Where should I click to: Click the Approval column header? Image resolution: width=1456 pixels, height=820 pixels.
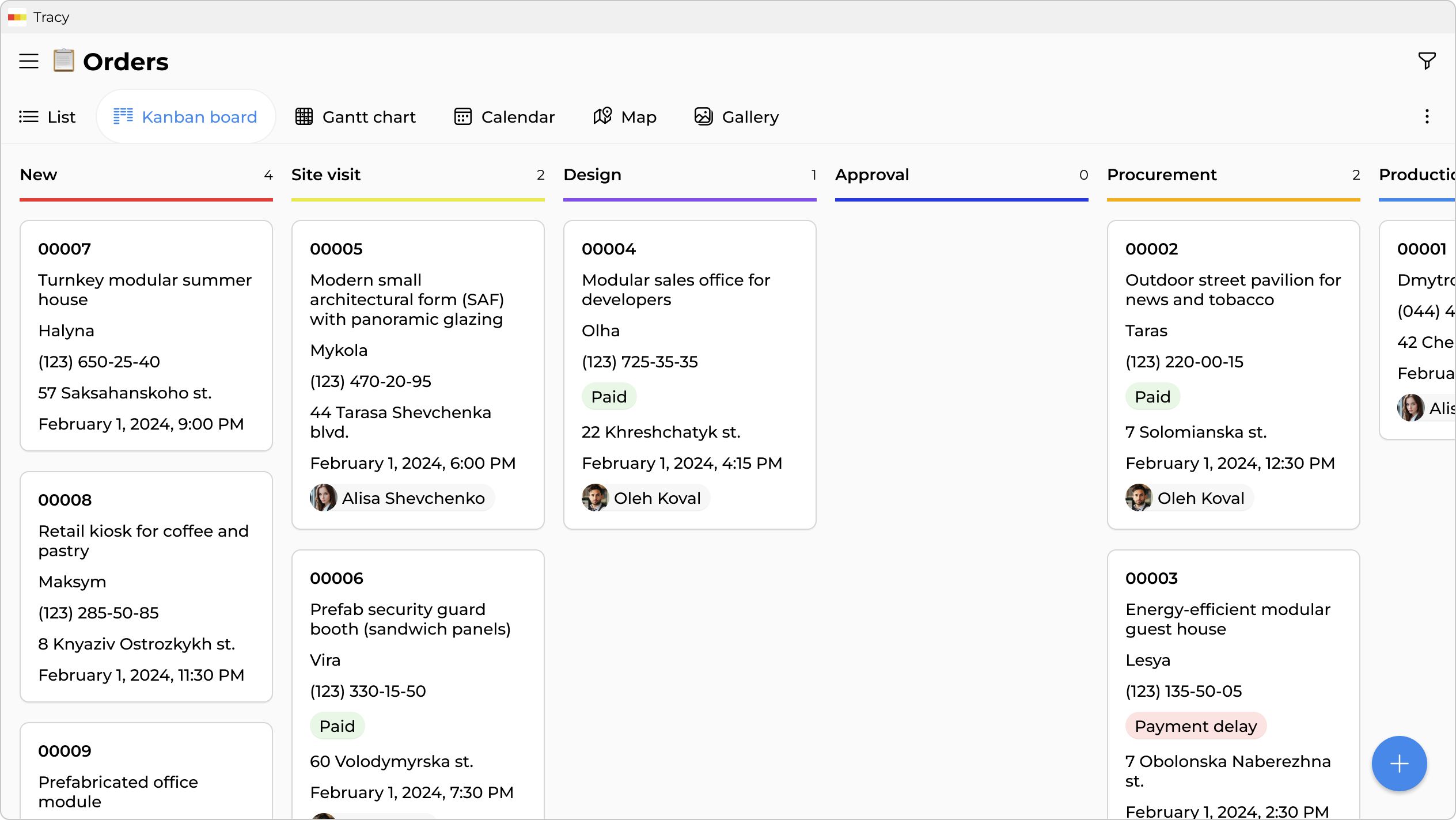click(872, 175)
